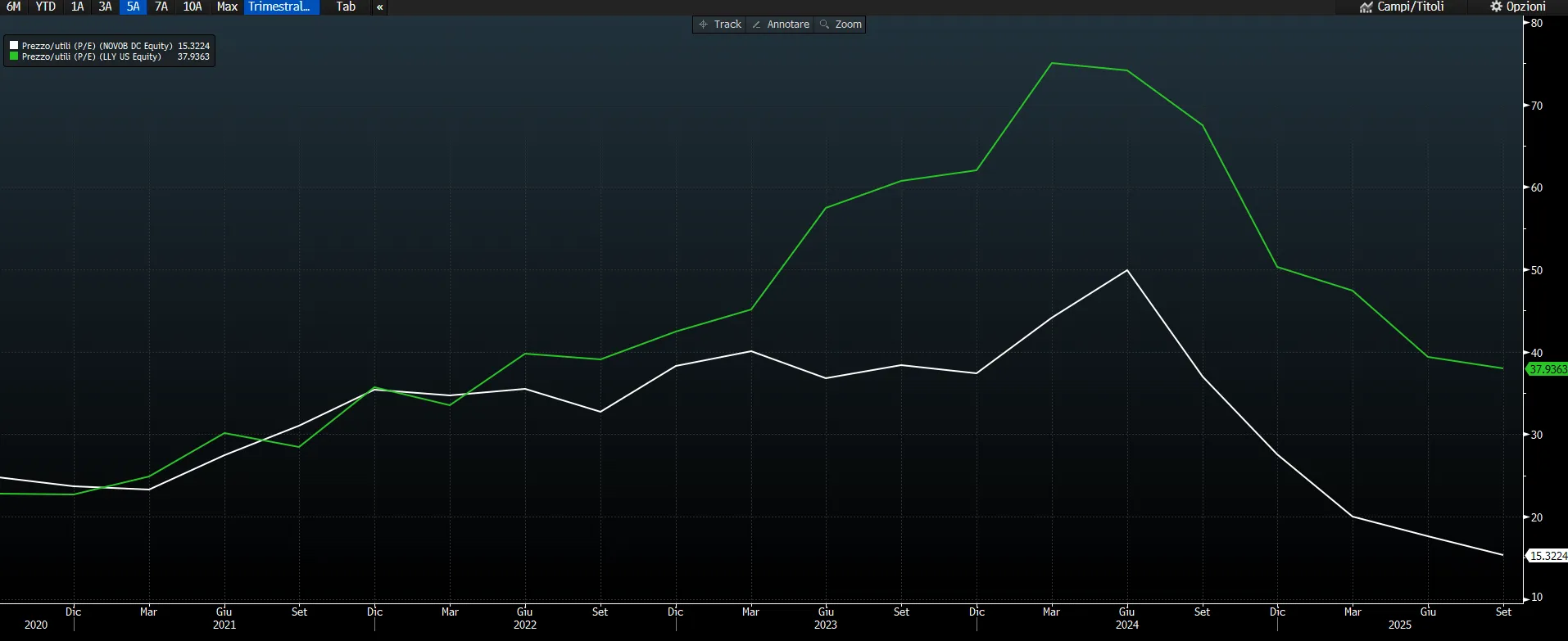The height and width of the screenshot is (641, 1568).
Task: Activate the Track crosshair tool
Action: (720, 25)
